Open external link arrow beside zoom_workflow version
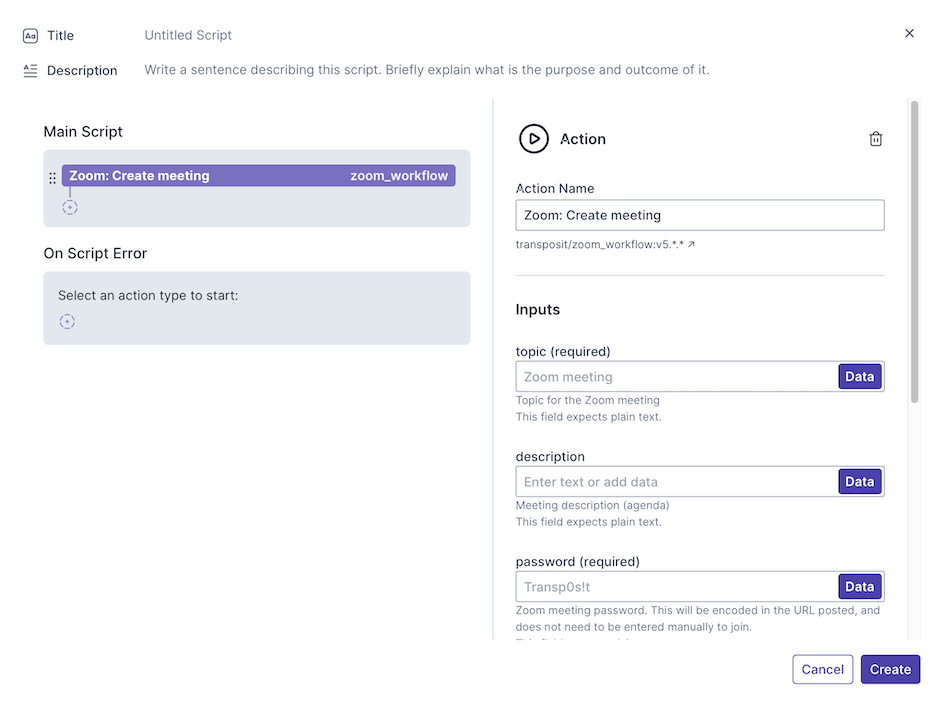 tap(691, 244)
